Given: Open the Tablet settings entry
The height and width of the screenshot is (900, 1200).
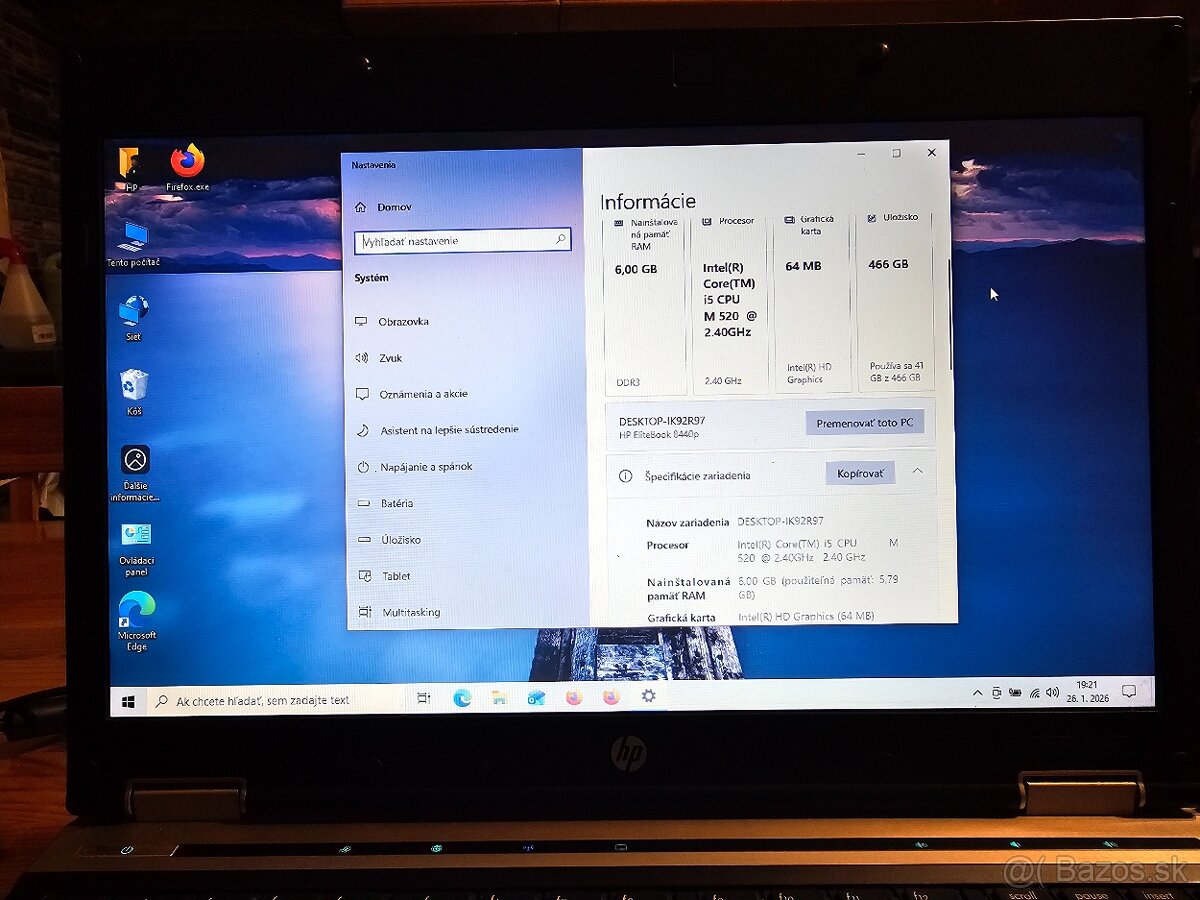Looking at the screenshot, I should pos(393,575).
